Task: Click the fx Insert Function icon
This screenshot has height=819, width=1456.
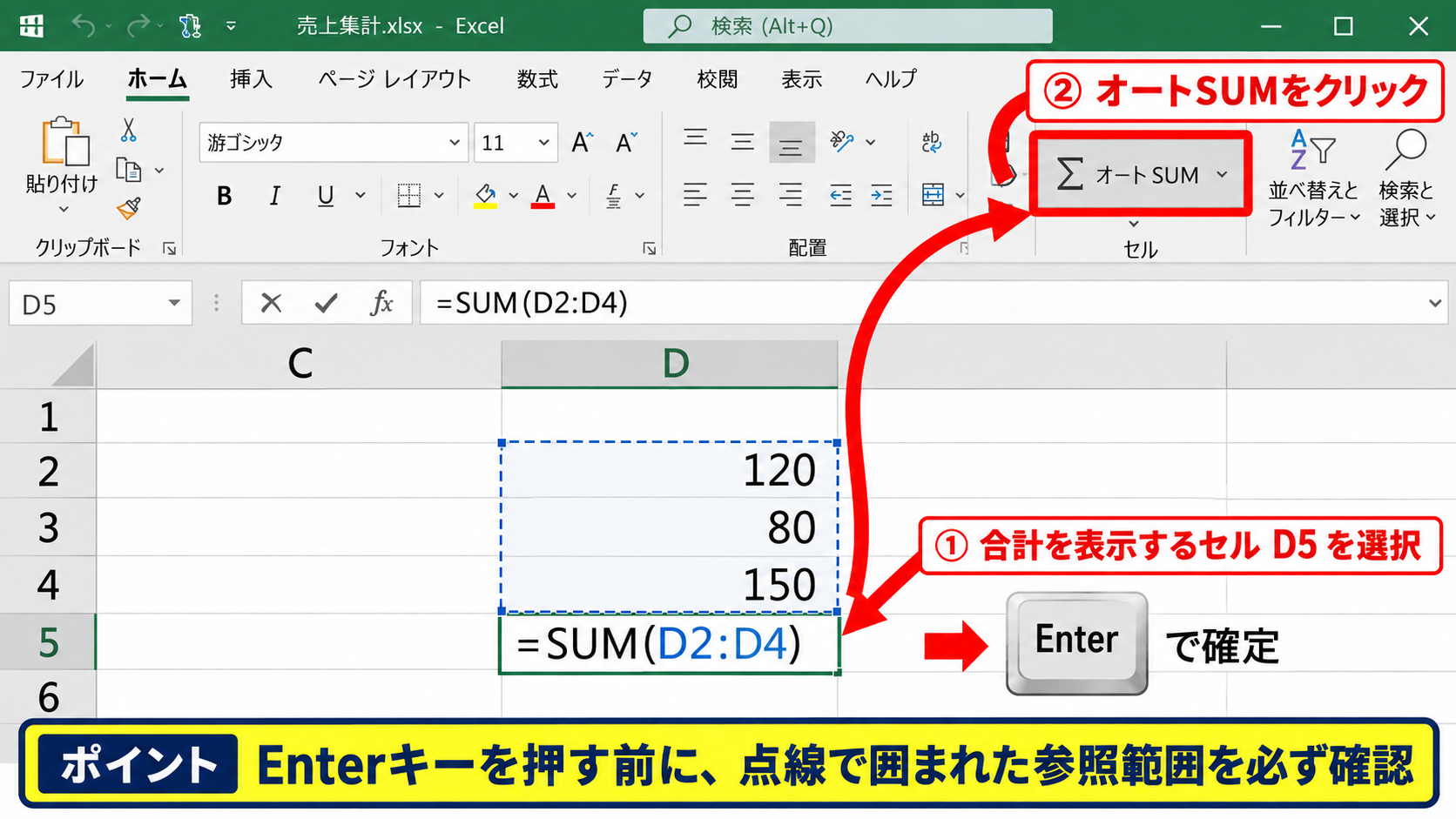Action: 381,303
